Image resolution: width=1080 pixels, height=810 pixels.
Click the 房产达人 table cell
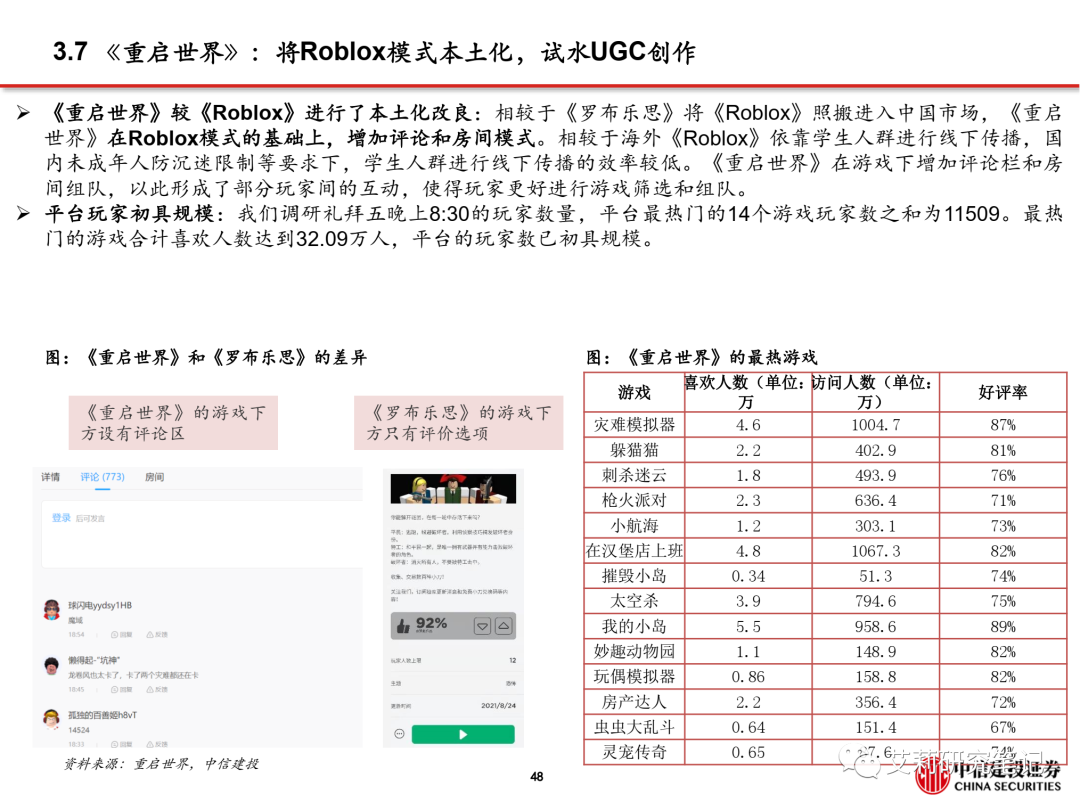pos(634,703)
